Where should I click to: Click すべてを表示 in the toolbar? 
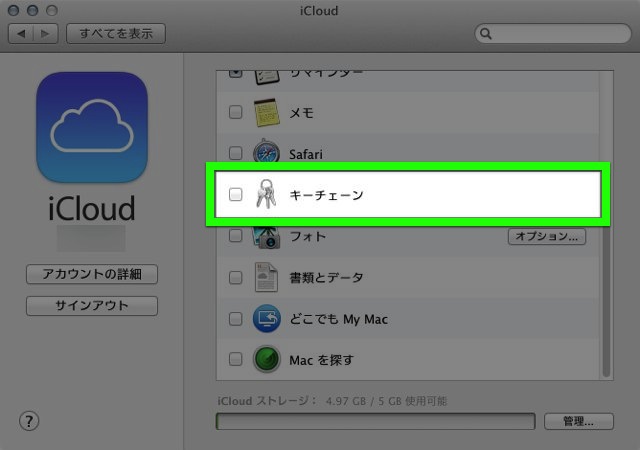coord(116,33)
